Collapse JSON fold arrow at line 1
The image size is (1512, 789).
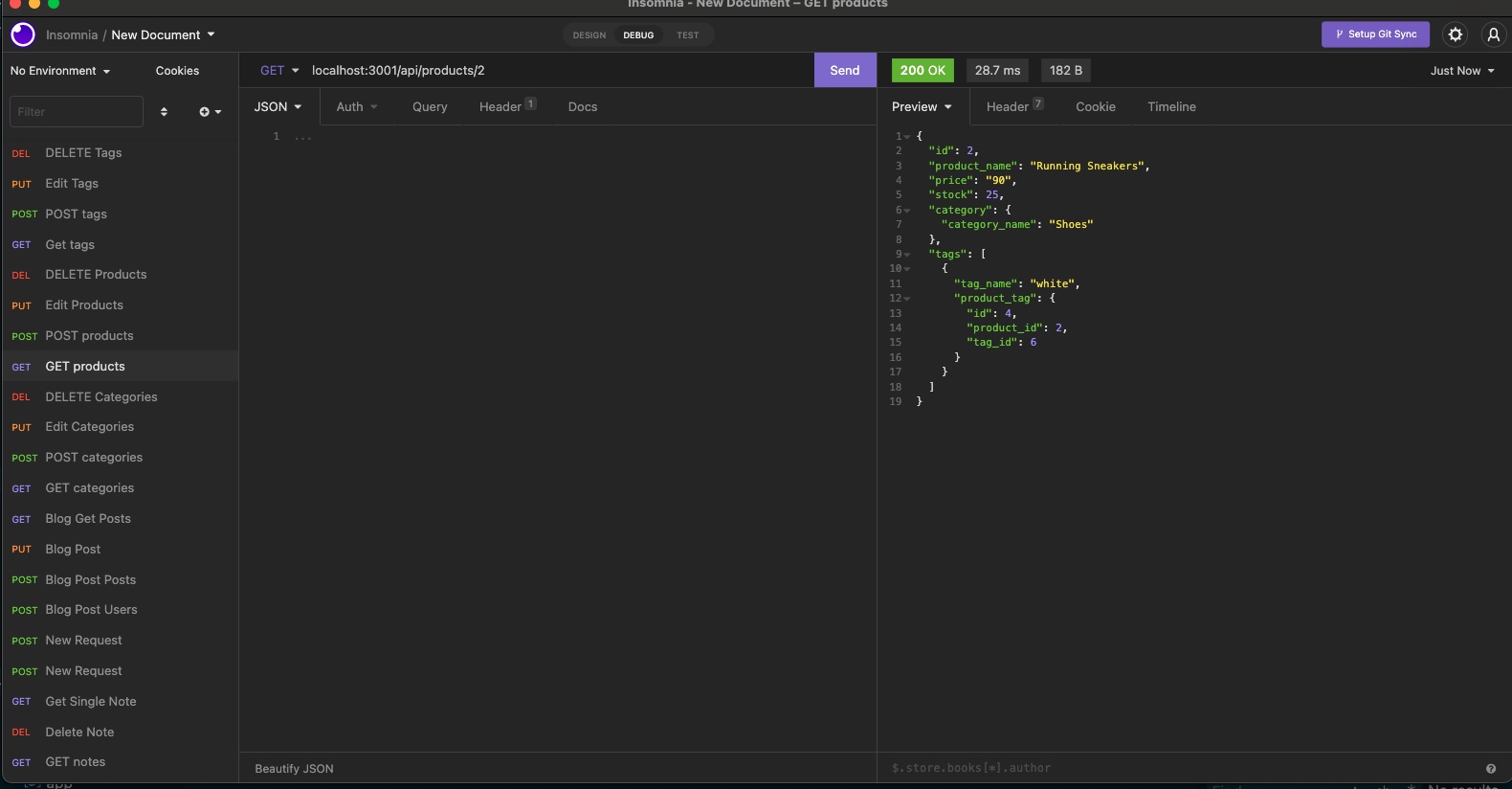click(x=907, y=137)
